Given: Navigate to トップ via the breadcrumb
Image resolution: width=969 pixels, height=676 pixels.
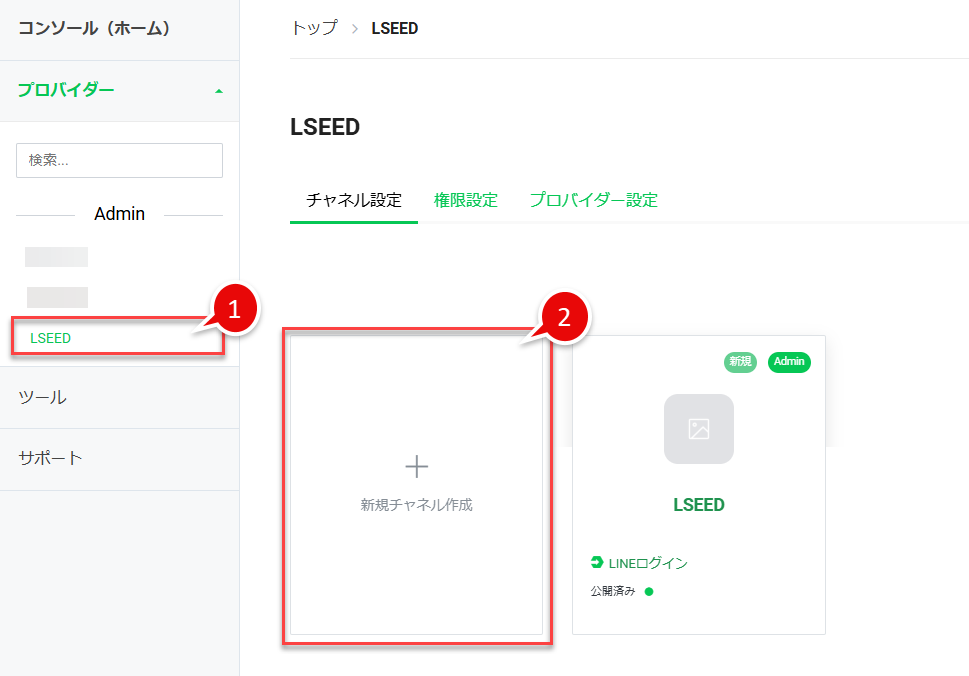Looking at the screenshot, I should click(x=313, y=28).
